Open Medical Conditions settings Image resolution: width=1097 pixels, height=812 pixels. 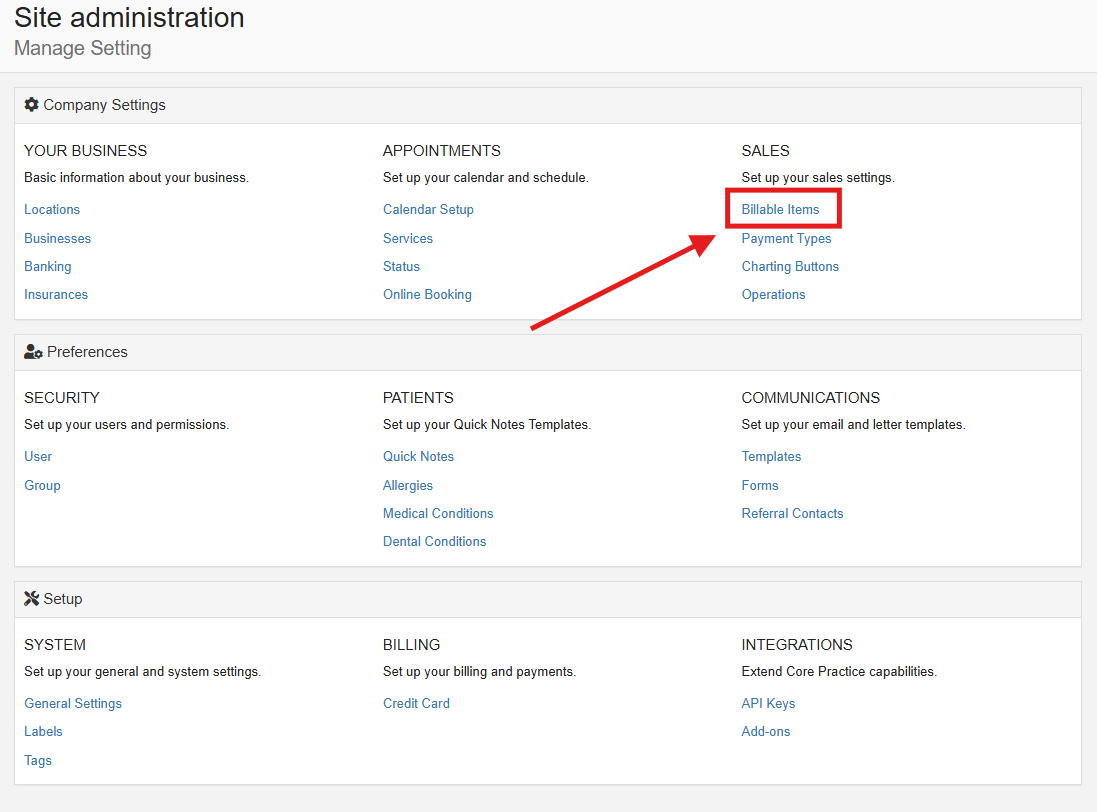pos(438,513)
